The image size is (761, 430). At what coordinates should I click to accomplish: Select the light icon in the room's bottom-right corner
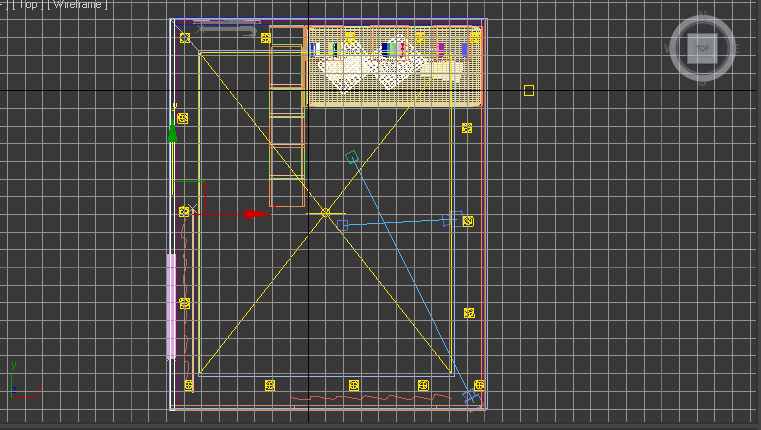[479, 385]
